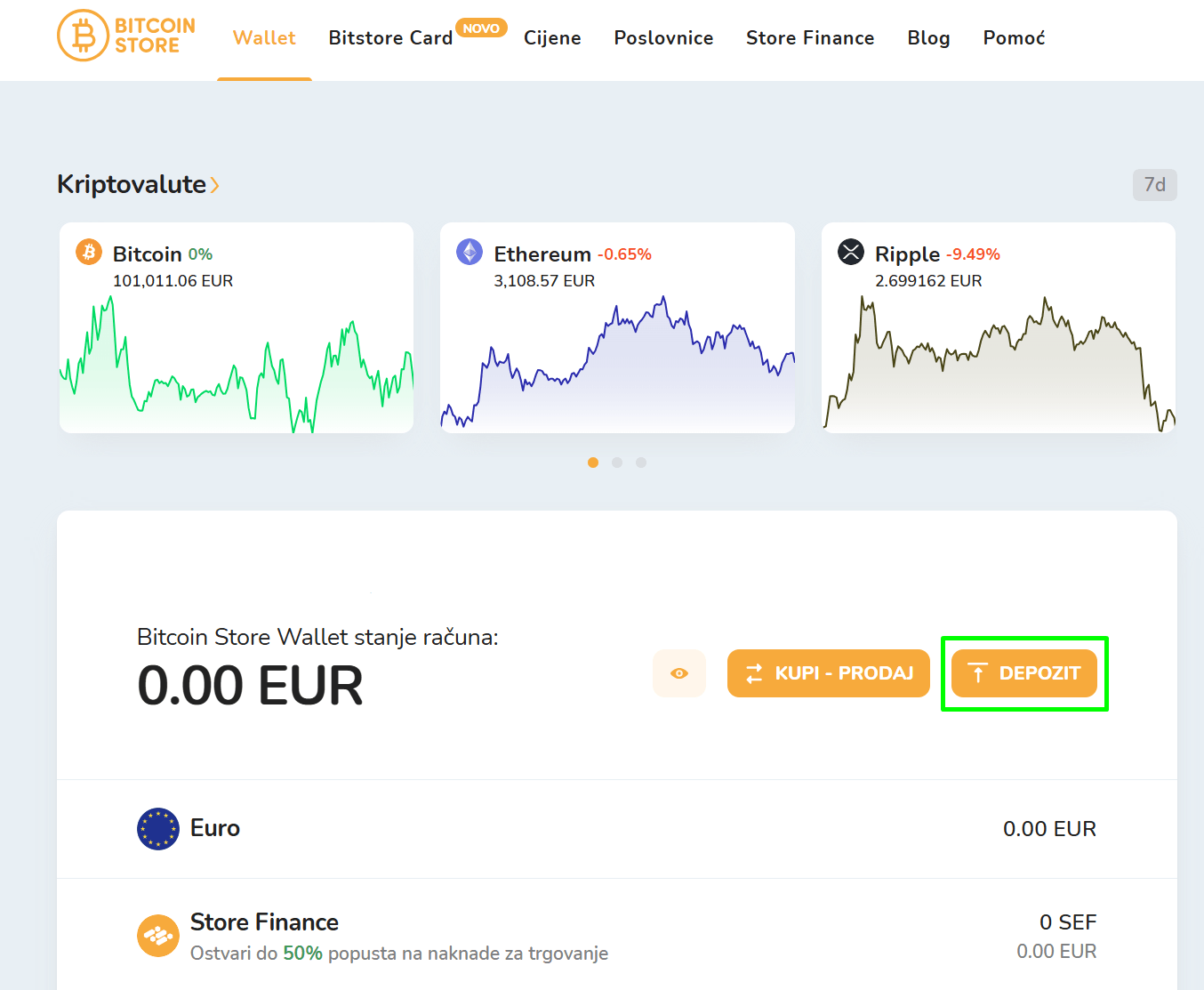Select the second carousel page dot
Image resolution: width=1204 pixels, height=990 pixels.
click(617, 463)
